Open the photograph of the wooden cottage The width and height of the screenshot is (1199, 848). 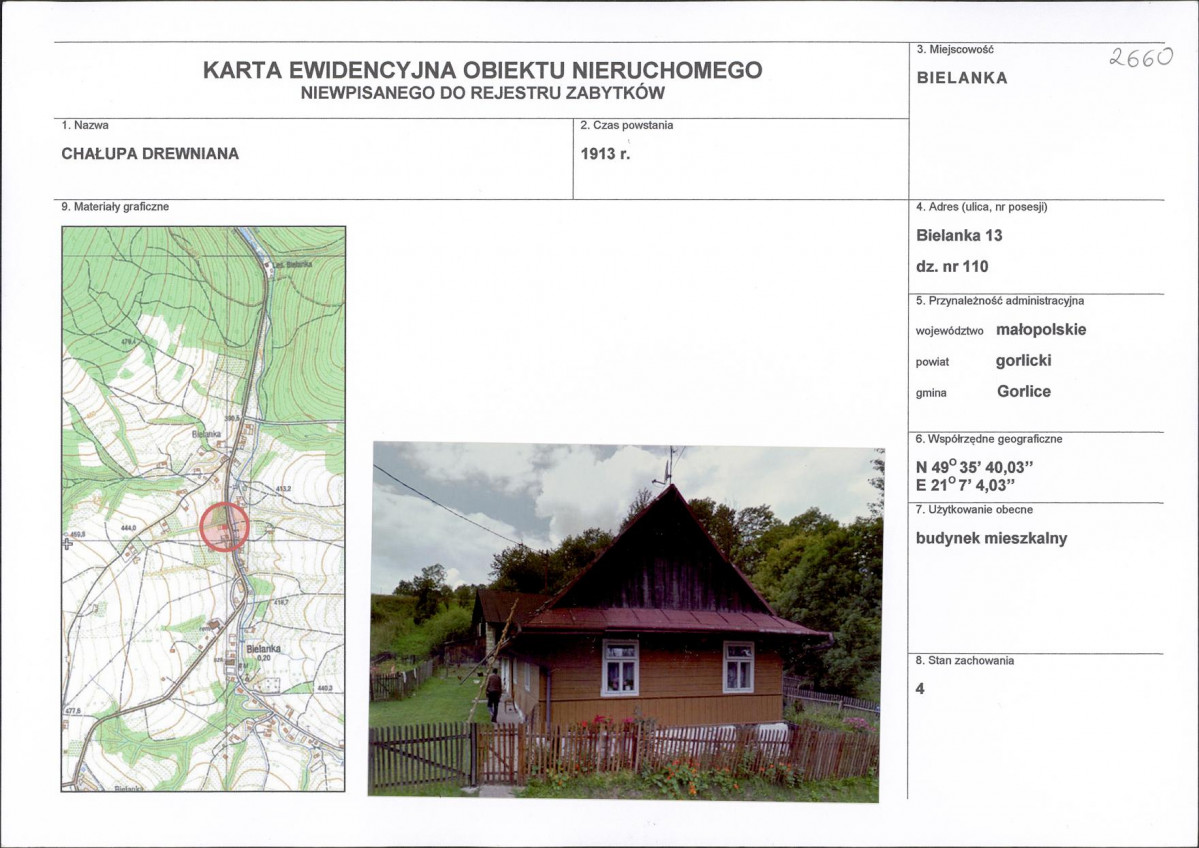pyautogui.click(x=625, y=620)
